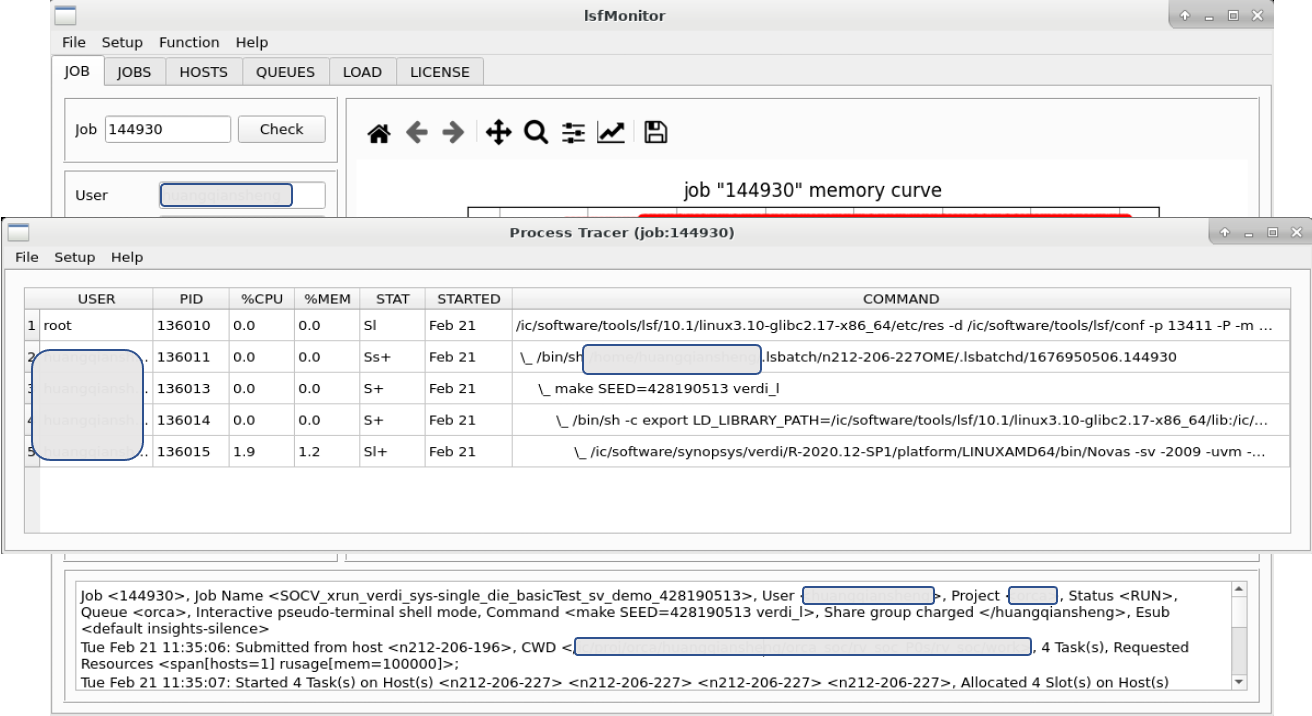
Task: Open File menu in Process Tracer window
Action: pos(26,257)
